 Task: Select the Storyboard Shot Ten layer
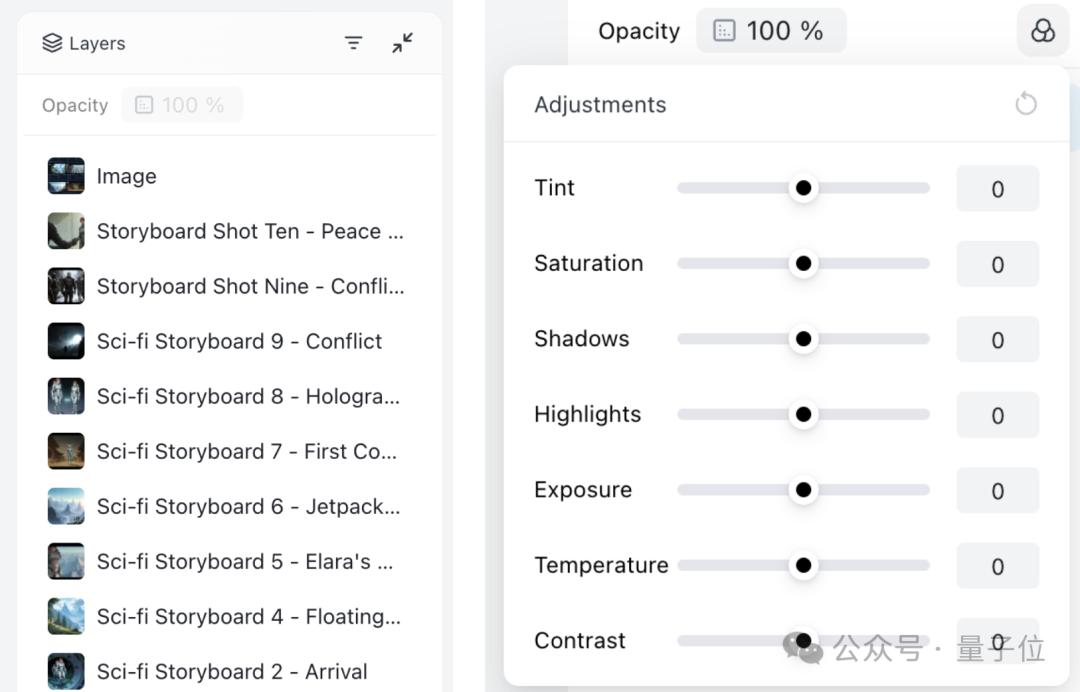(250, 231)
